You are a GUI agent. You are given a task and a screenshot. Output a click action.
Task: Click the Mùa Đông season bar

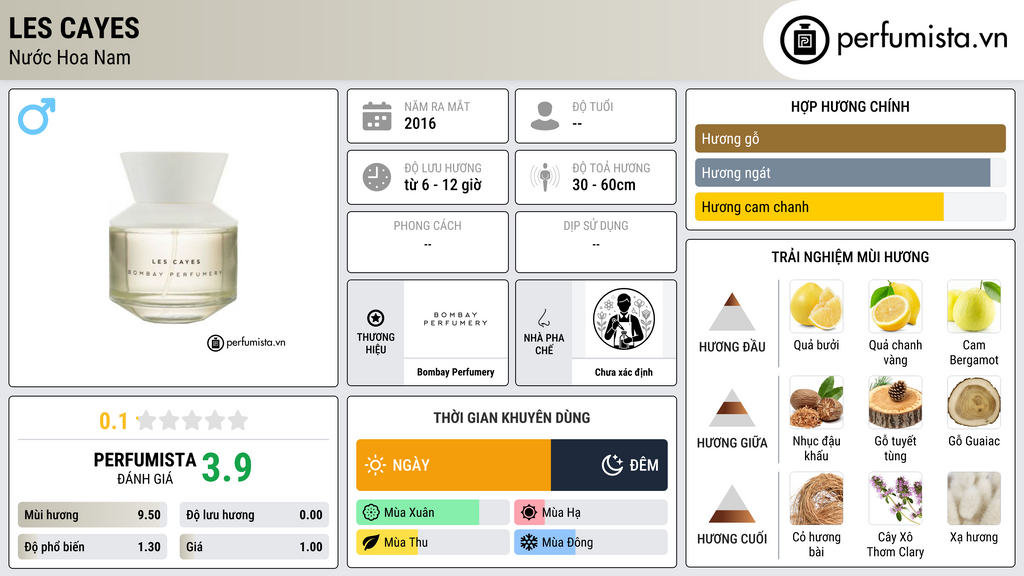pyautogui.click(x=590, y=543)
